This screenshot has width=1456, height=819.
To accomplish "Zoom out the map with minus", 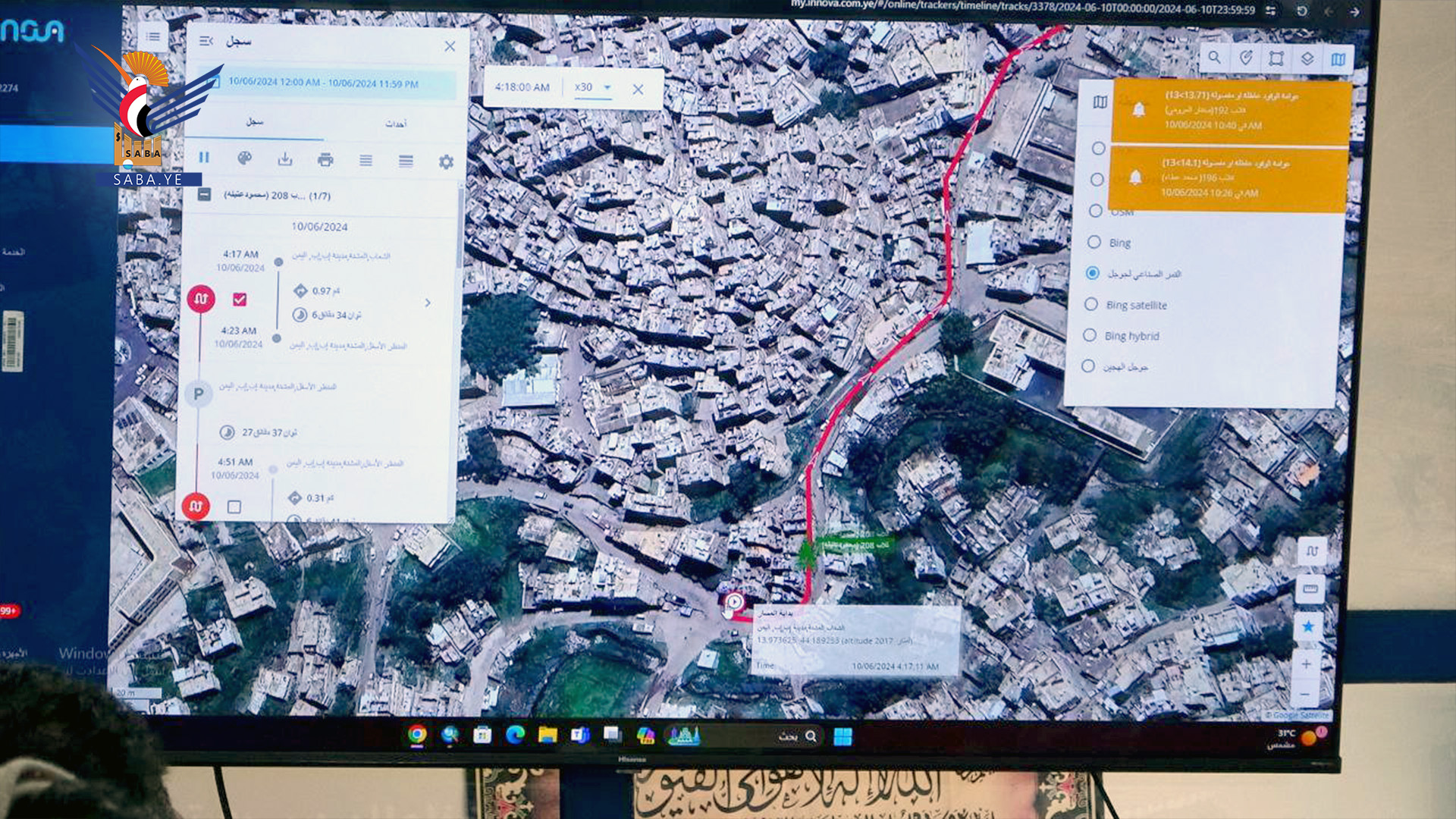I will (1304, 694).
